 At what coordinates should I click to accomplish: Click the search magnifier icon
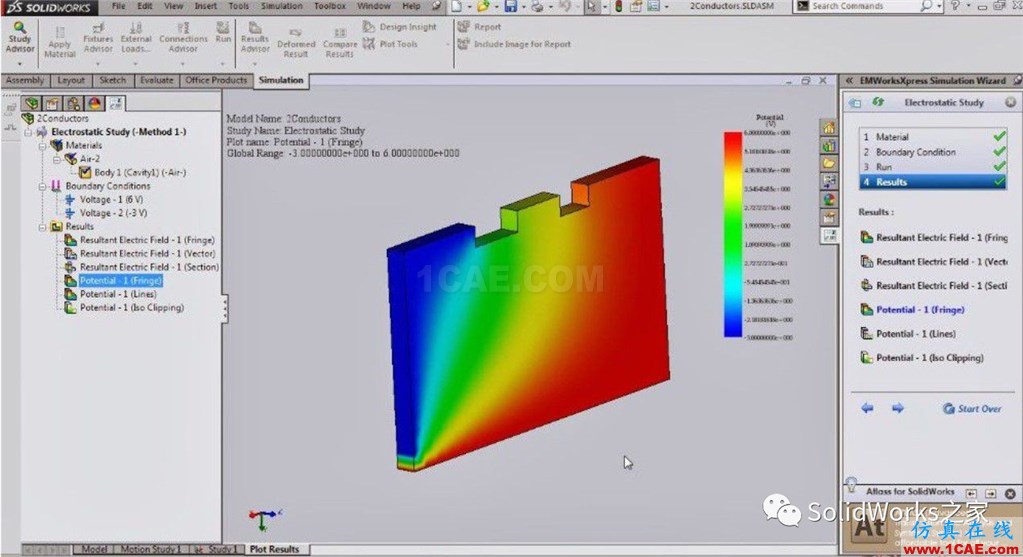926,6
